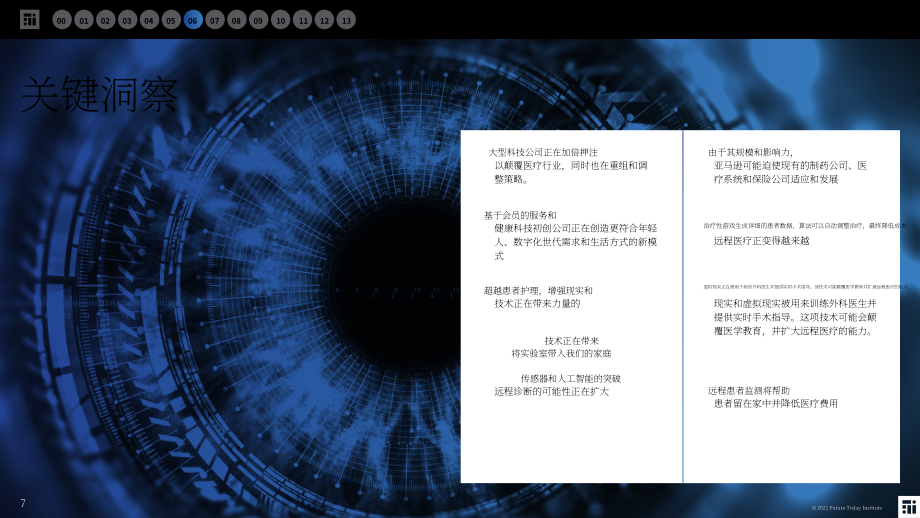Image resolution: width=920 pixels, height=518 pixels.
Task: Go to section 11 in navigation
Action: [x=302, y=20]
